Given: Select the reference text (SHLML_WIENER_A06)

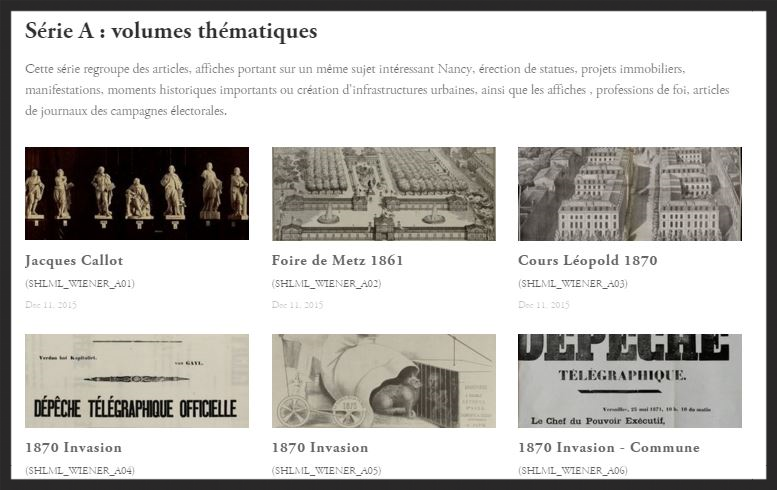Looking at the screenshot, I should click(x=573, y=470).
